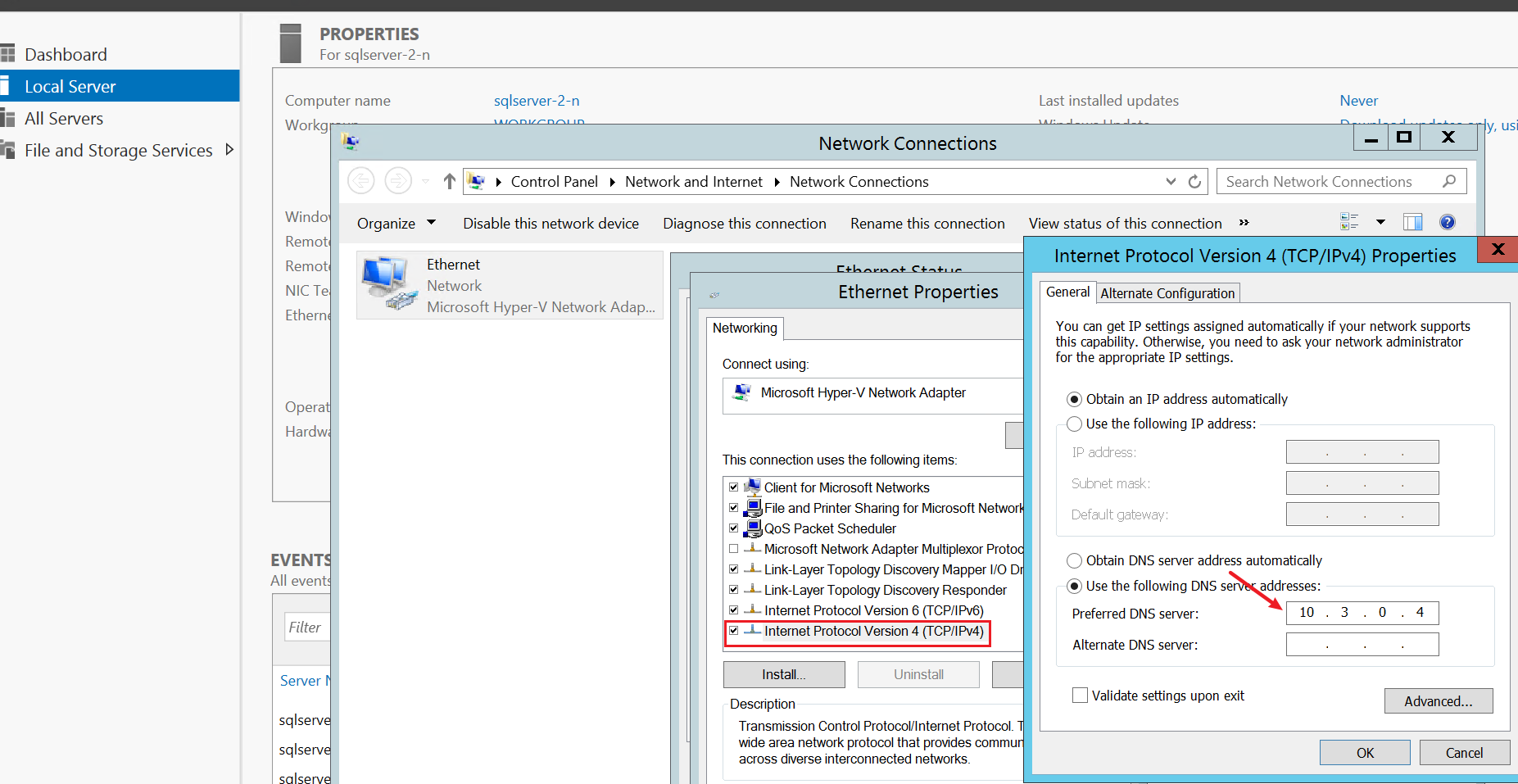
Task: Click the search magnifier icon
Action: point(1449,181)
